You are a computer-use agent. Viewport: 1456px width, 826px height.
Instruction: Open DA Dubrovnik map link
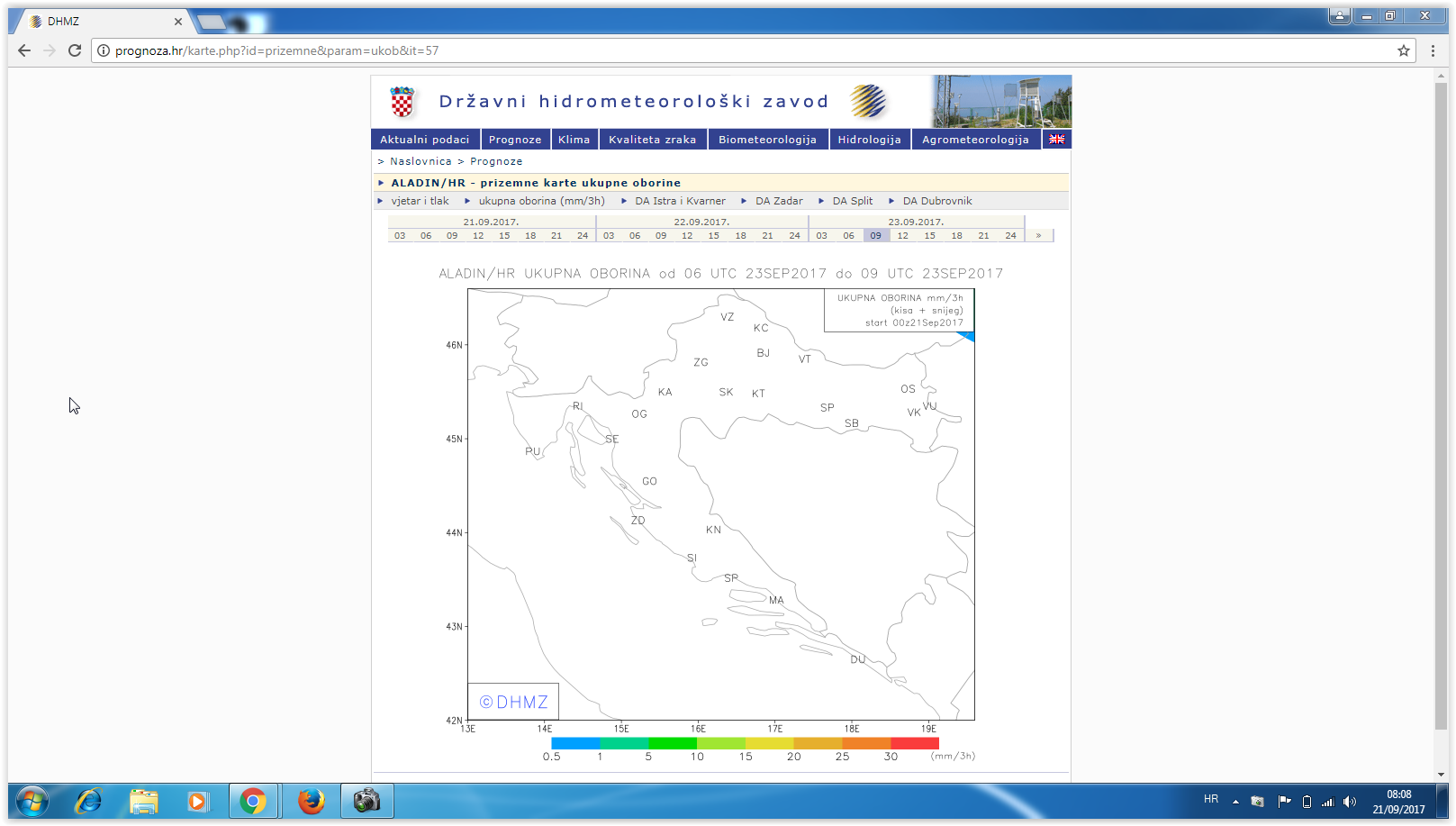pos(936,201)
